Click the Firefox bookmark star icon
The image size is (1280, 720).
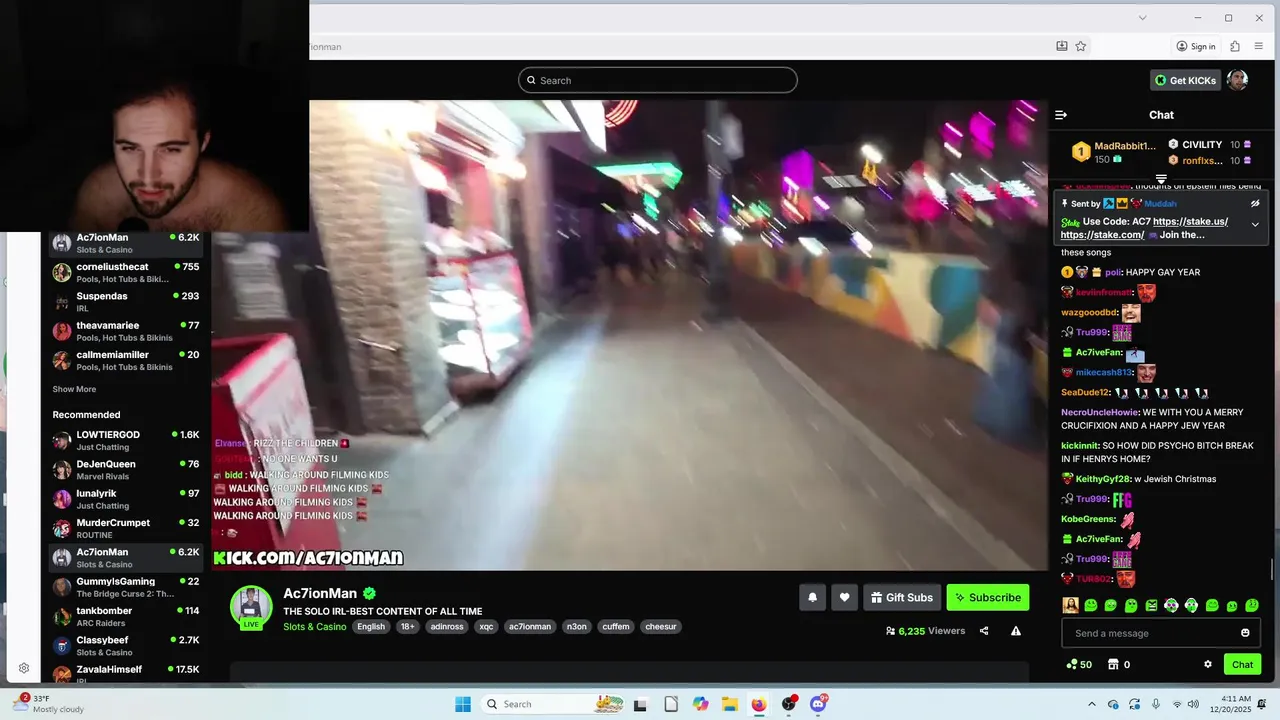1081,46
